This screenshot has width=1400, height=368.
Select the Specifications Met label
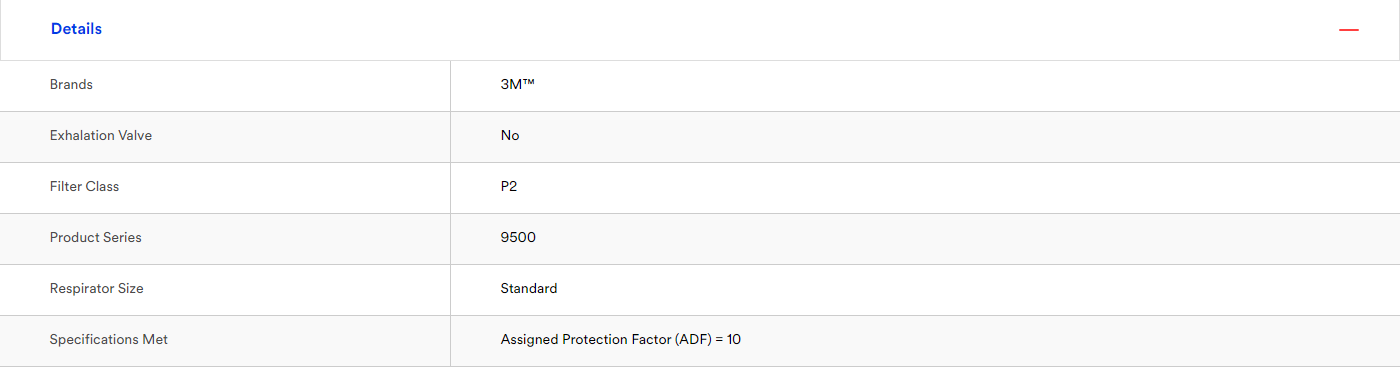109,340
